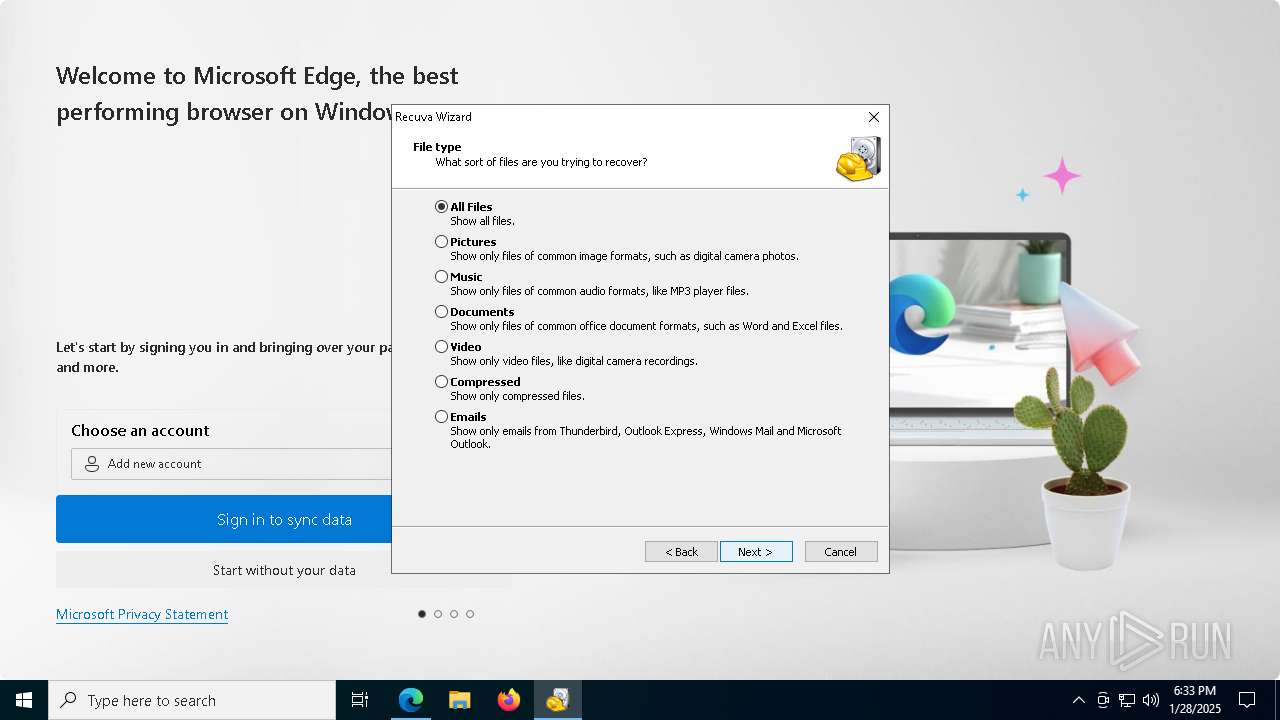This screenshot has height=720, width=1280.
Task: Click the network tray icon
Action: (x=1127, y=700)
